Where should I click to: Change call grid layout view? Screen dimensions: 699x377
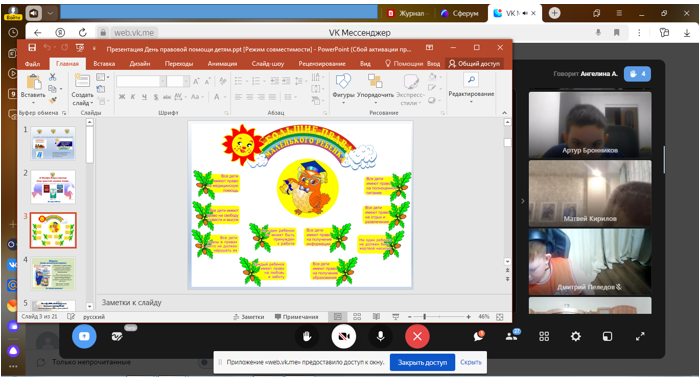(544, 336)
